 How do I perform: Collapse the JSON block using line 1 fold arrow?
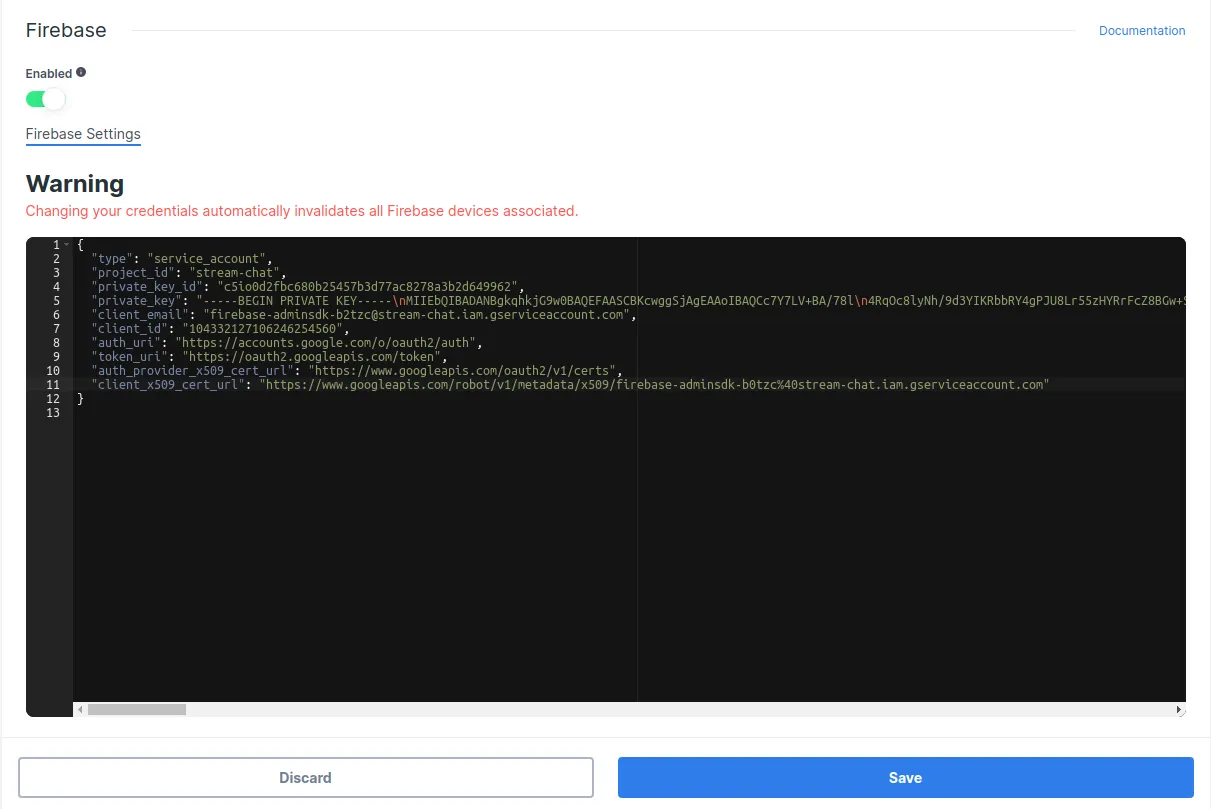64,244
